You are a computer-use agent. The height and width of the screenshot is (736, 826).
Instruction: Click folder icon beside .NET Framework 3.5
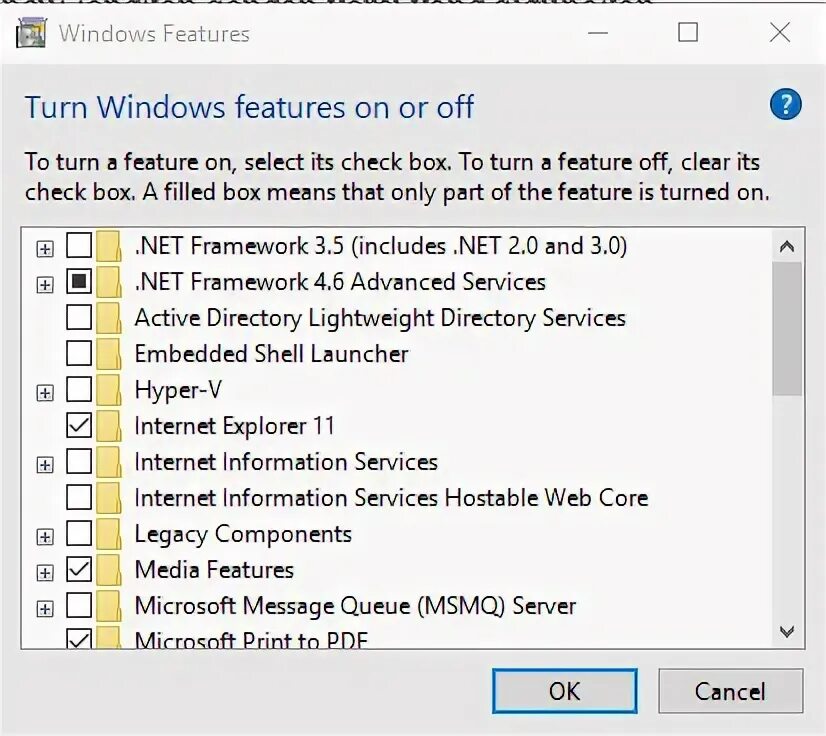click(109, 246)
